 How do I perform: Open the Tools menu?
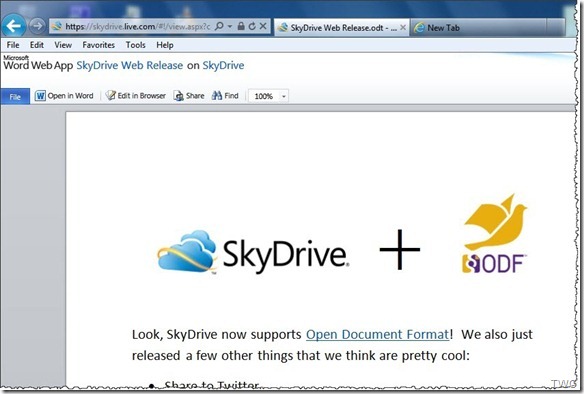tap(136, 45)
